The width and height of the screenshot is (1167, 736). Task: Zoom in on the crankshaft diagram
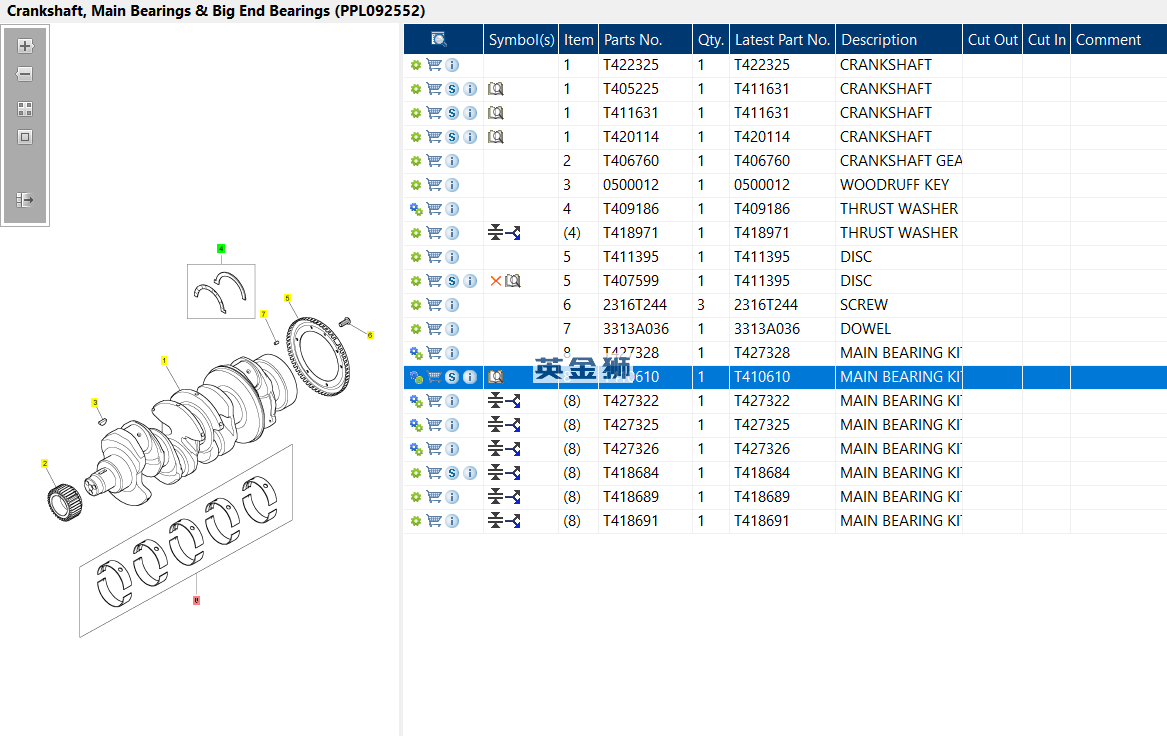(25, 46)
